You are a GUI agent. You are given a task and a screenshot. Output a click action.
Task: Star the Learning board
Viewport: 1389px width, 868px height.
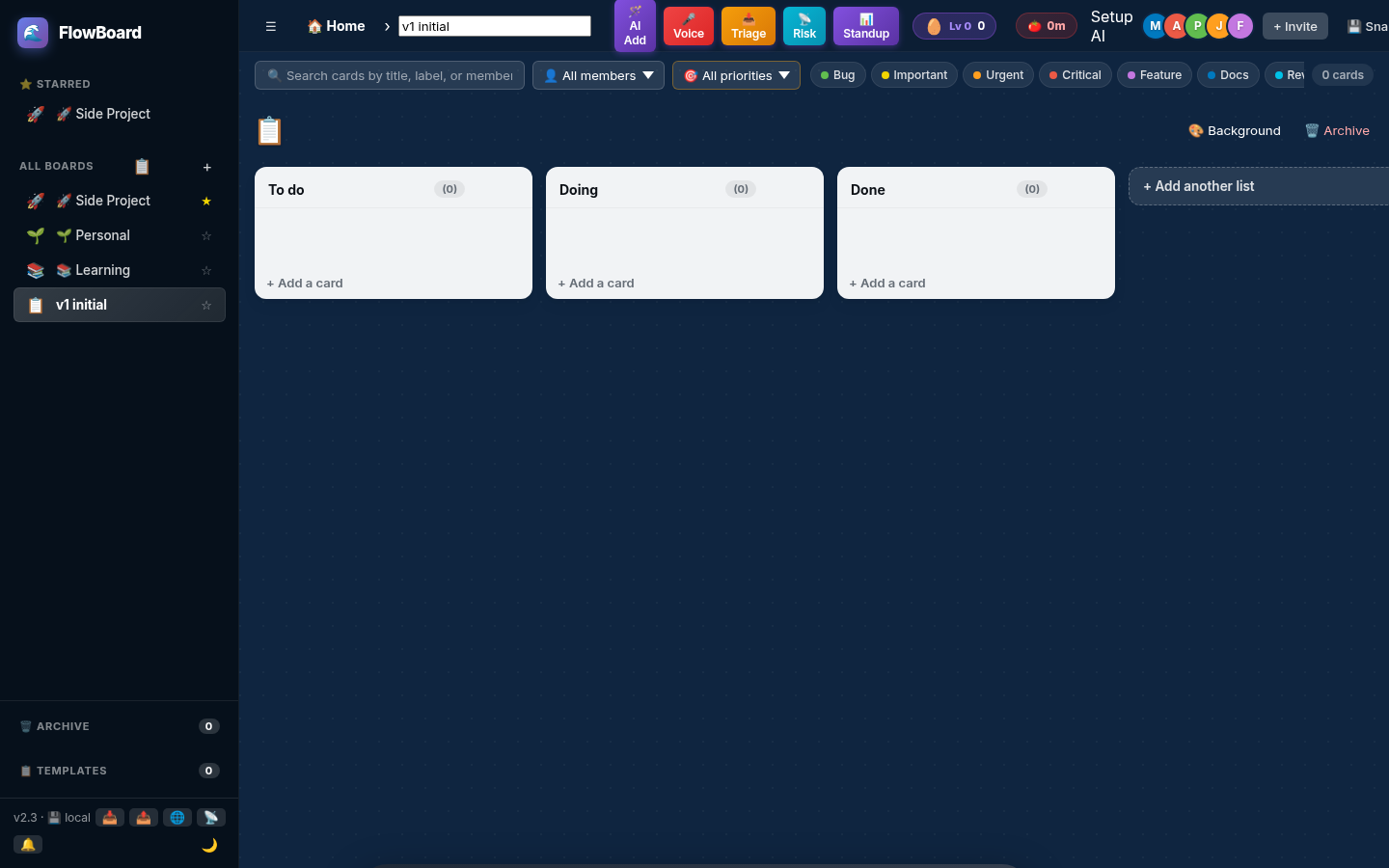[206, 270]
